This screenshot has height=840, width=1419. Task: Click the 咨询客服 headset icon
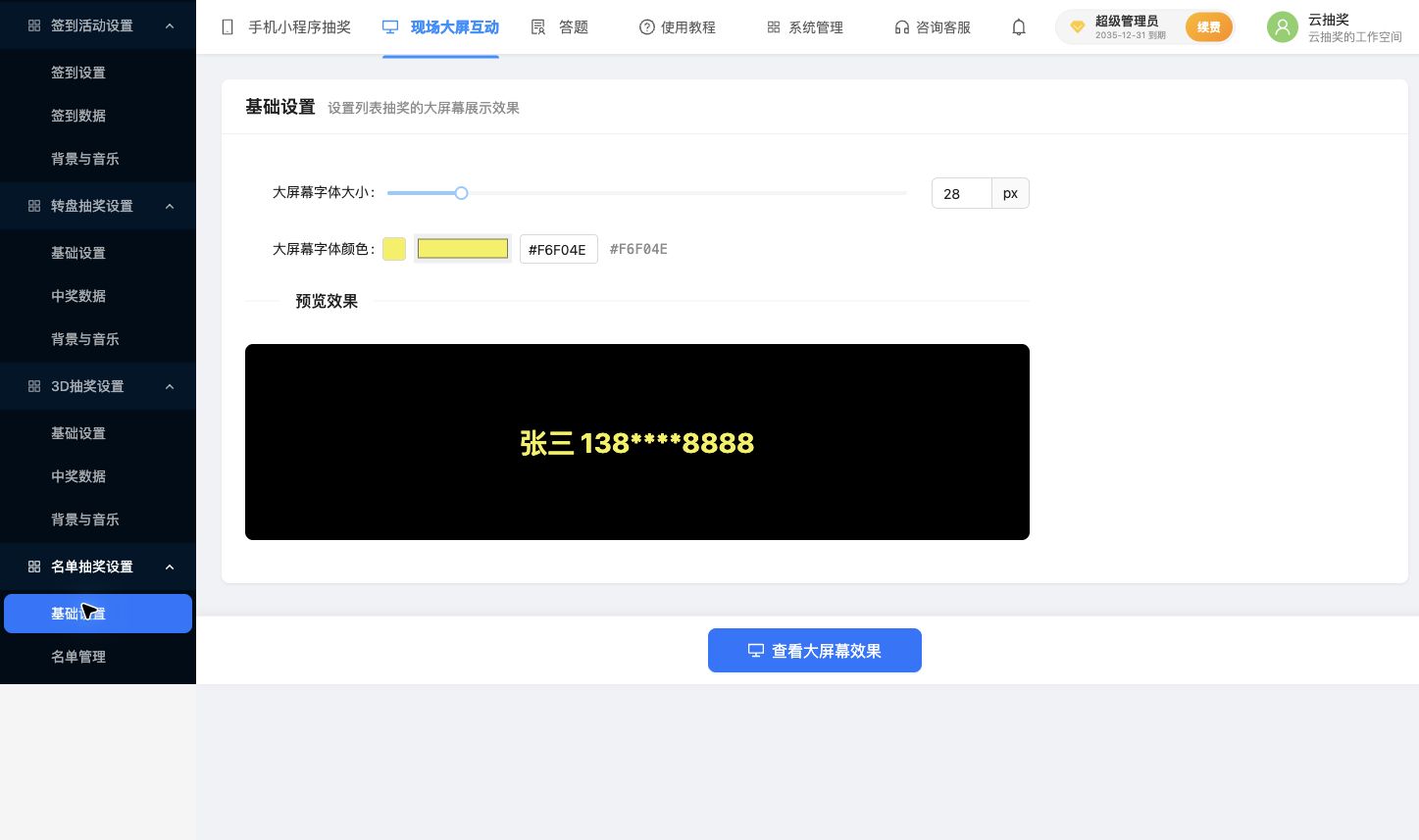pyautogui.click(x=901, y=27)
